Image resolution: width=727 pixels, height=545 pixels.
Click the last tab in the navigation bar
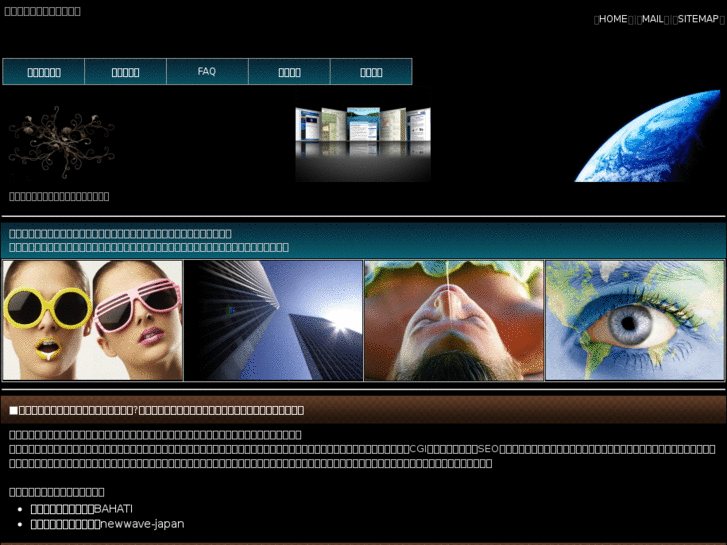coord(371,72)
